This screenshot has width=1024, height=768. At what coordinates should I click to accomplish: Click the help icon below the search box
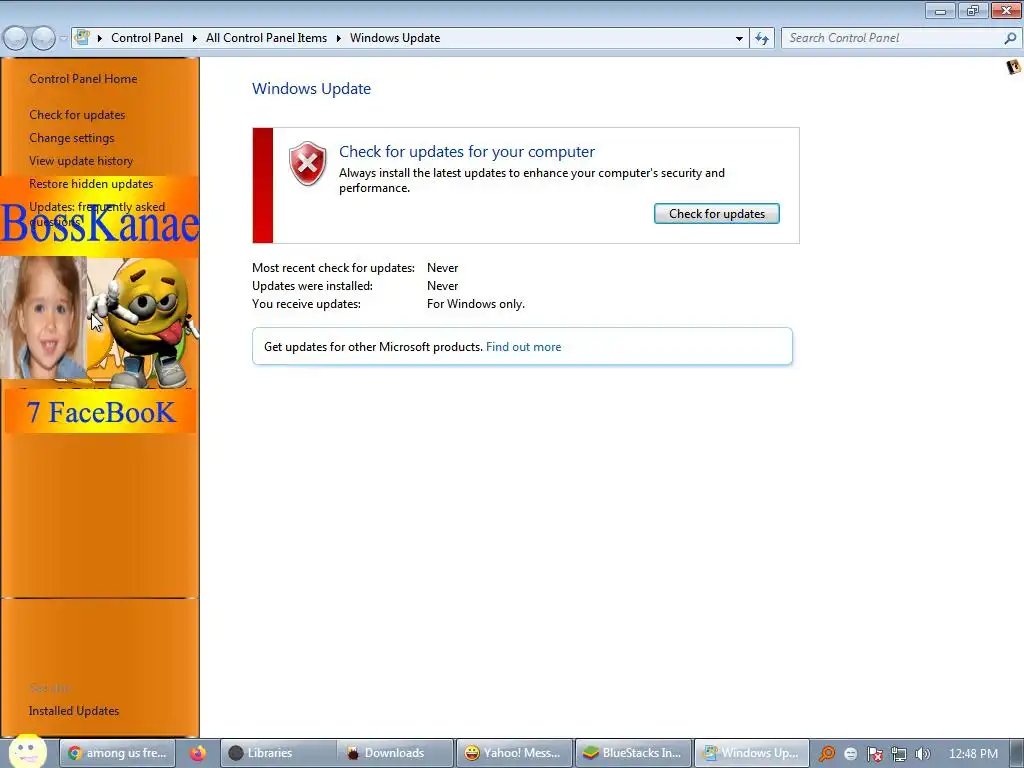tap(1014, 67)
